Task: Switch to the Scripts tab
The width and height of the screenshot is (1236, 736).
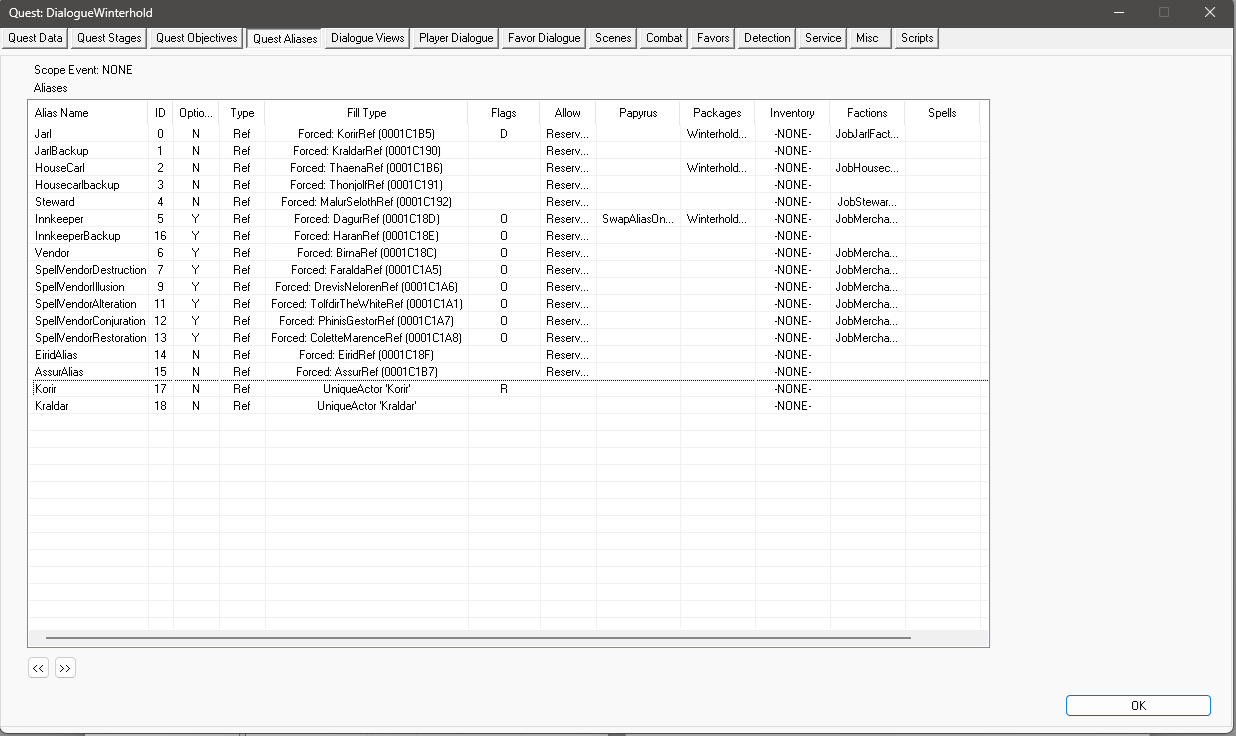Action: 917,38
